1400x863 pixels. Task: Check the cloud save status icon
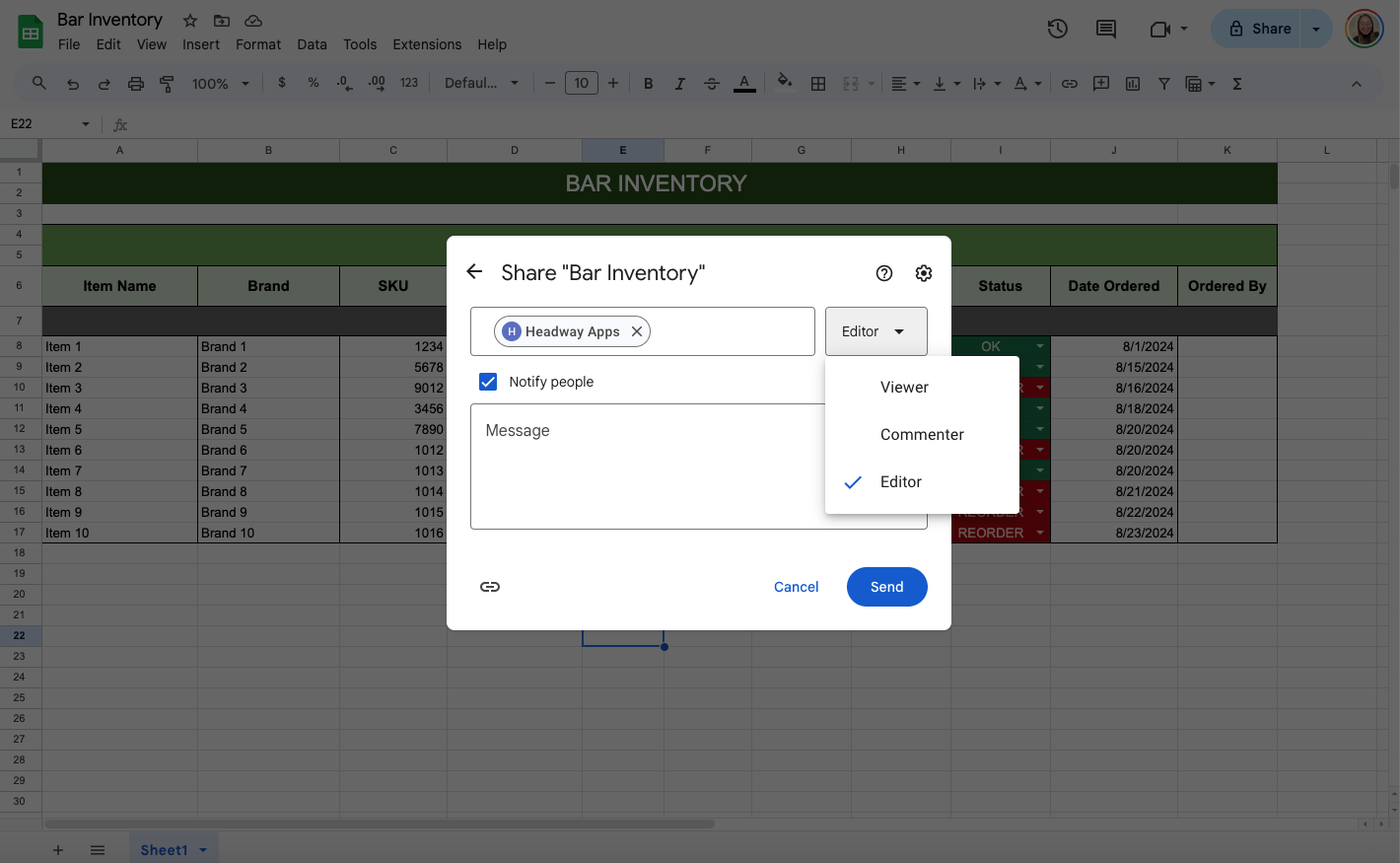[253, 21]
